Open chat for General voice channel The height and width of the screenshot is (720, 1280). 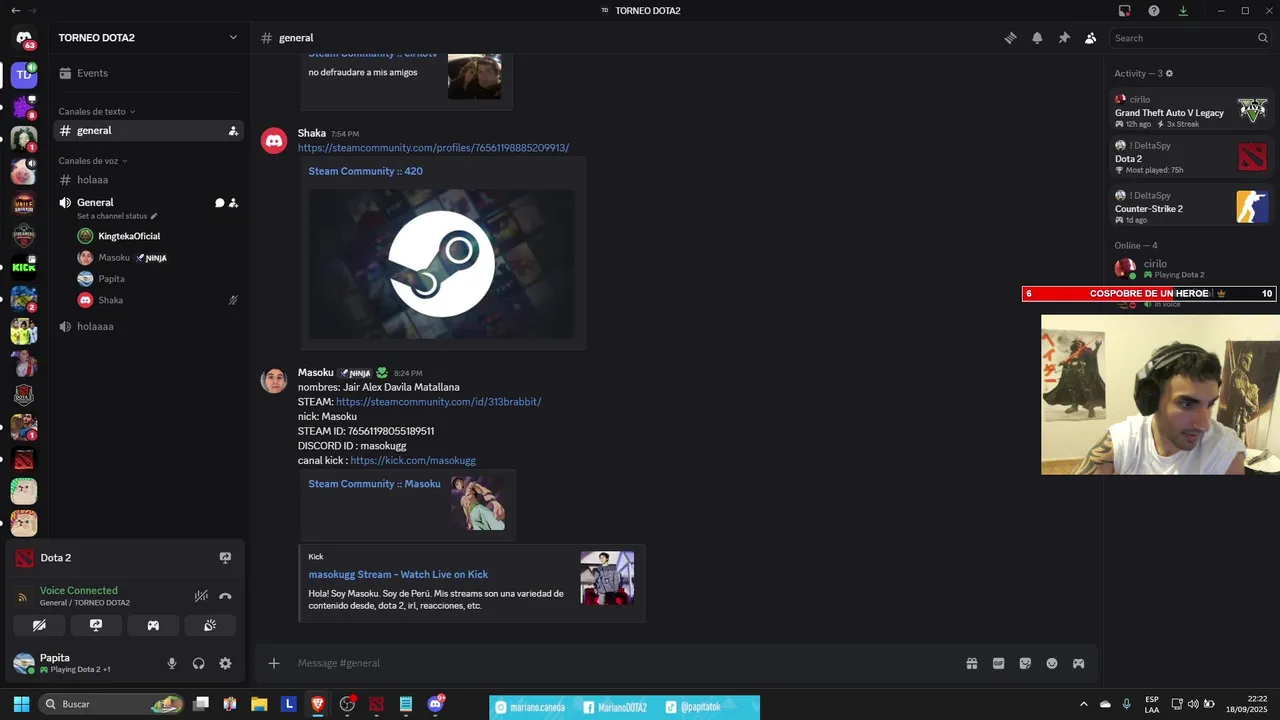pyautogui.click(x=219, y=203)
